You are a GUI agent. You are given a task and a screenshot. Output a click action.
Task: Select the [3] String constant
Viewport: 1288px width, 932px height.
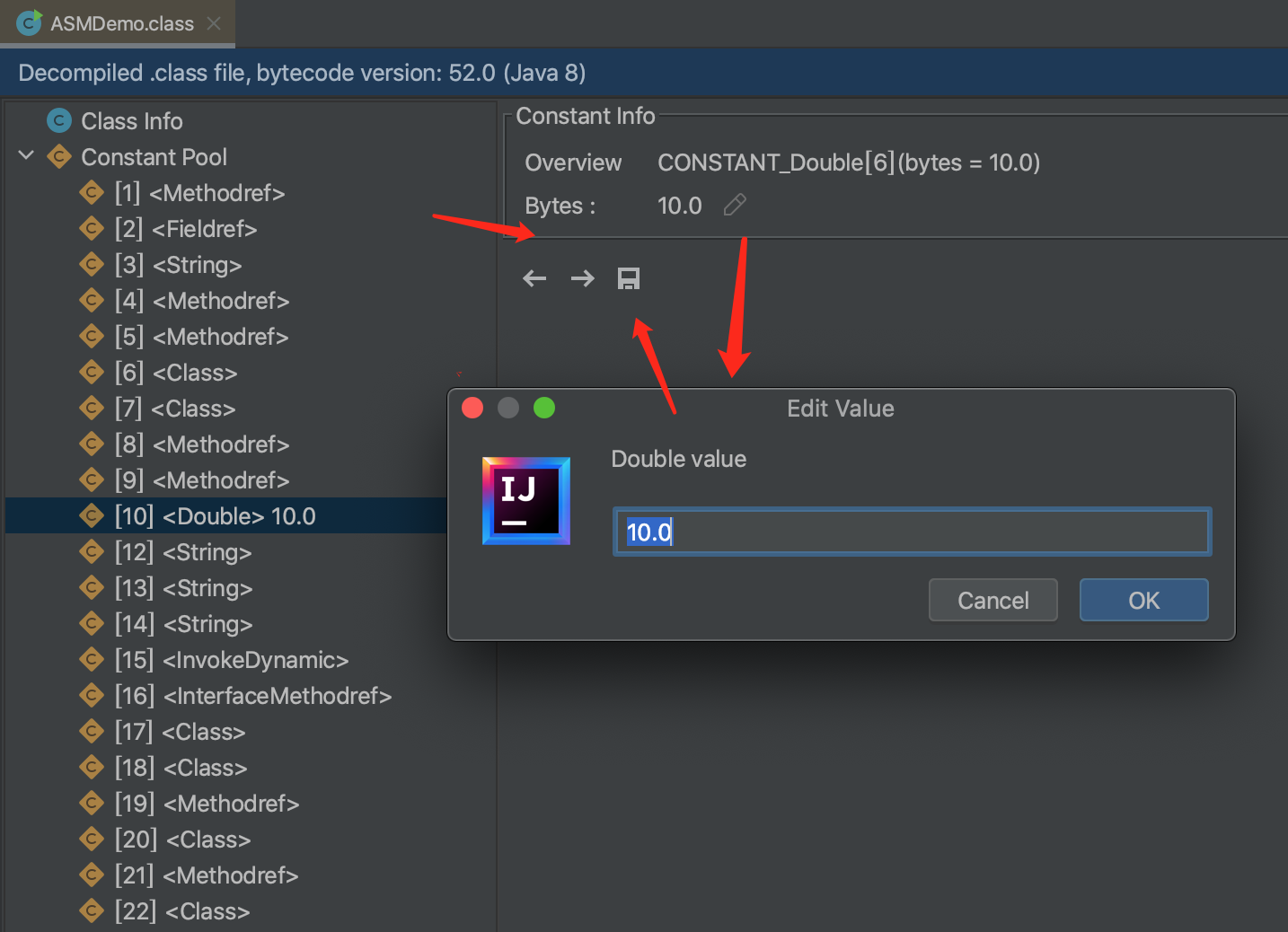[x=178, y=264]
